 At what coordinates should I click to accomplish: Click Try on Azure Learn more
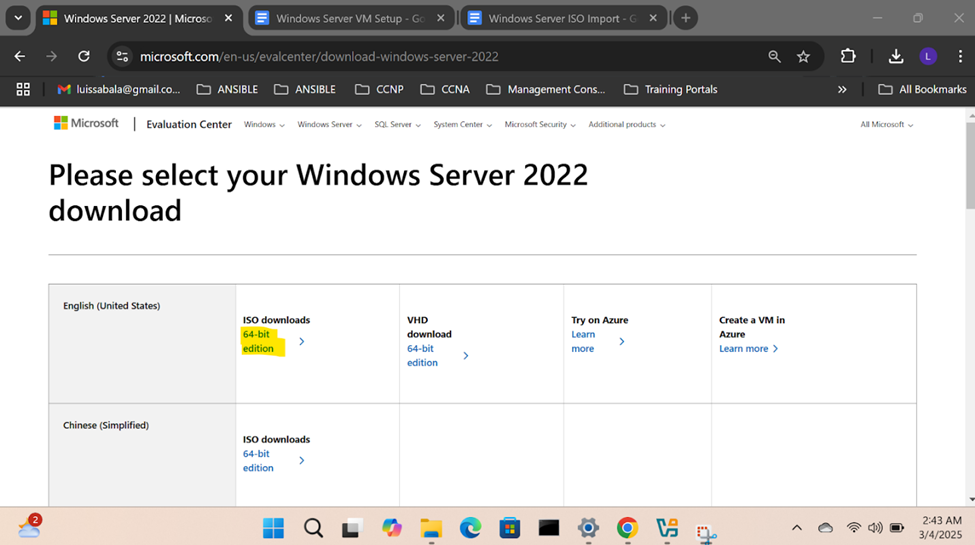598,342
